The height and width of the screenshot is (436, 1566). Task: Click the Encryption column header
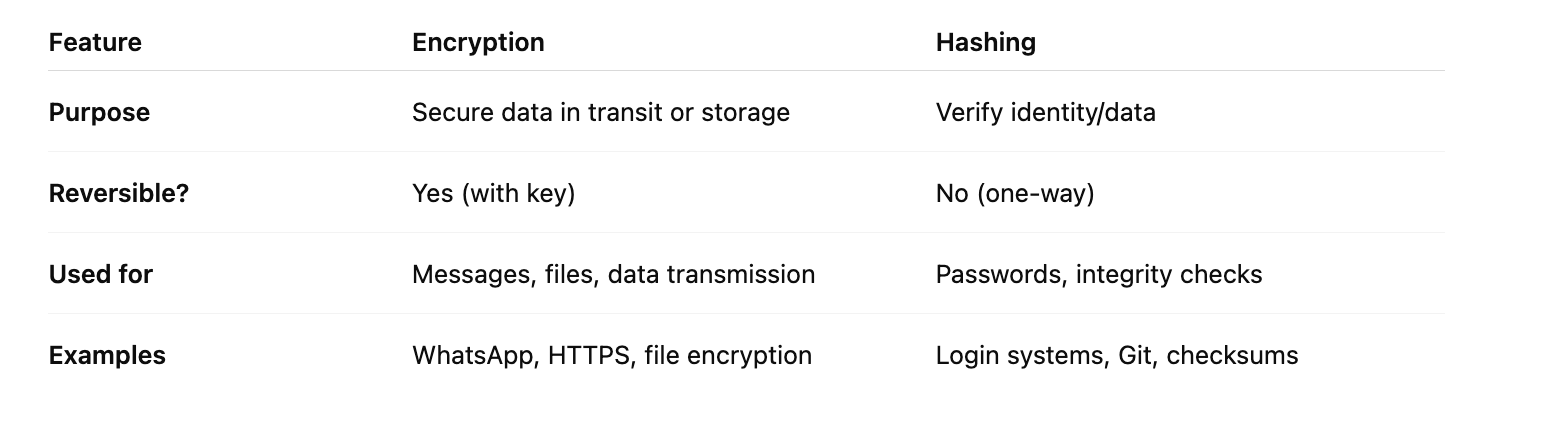[x=478, y=43]
